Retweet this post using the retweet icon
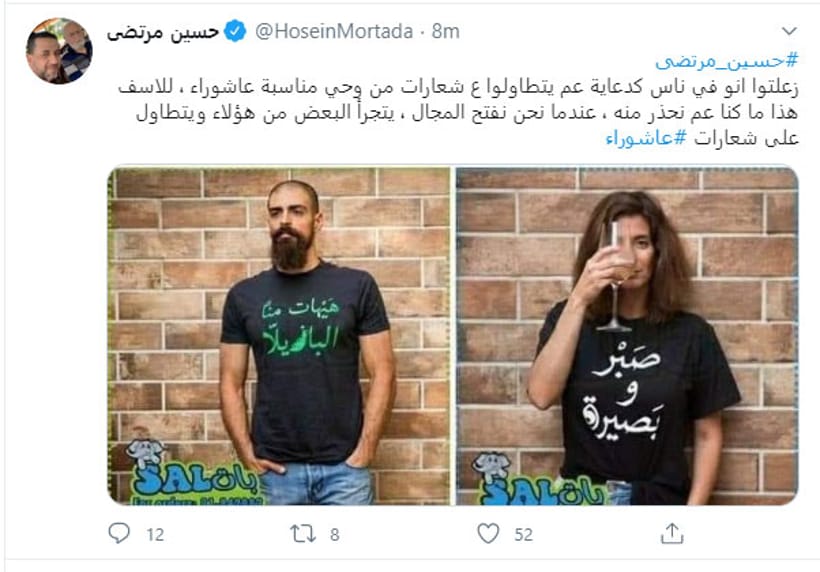 point(303,534)
